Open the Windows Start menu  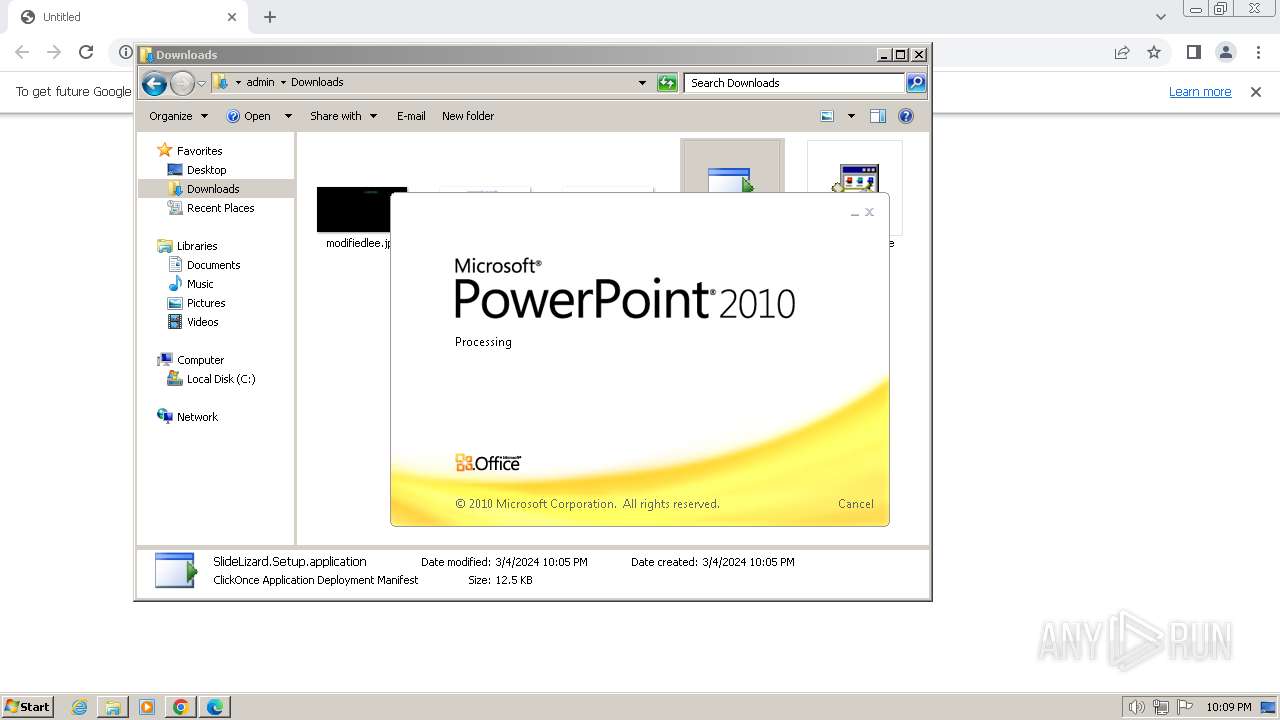point(28,707)
